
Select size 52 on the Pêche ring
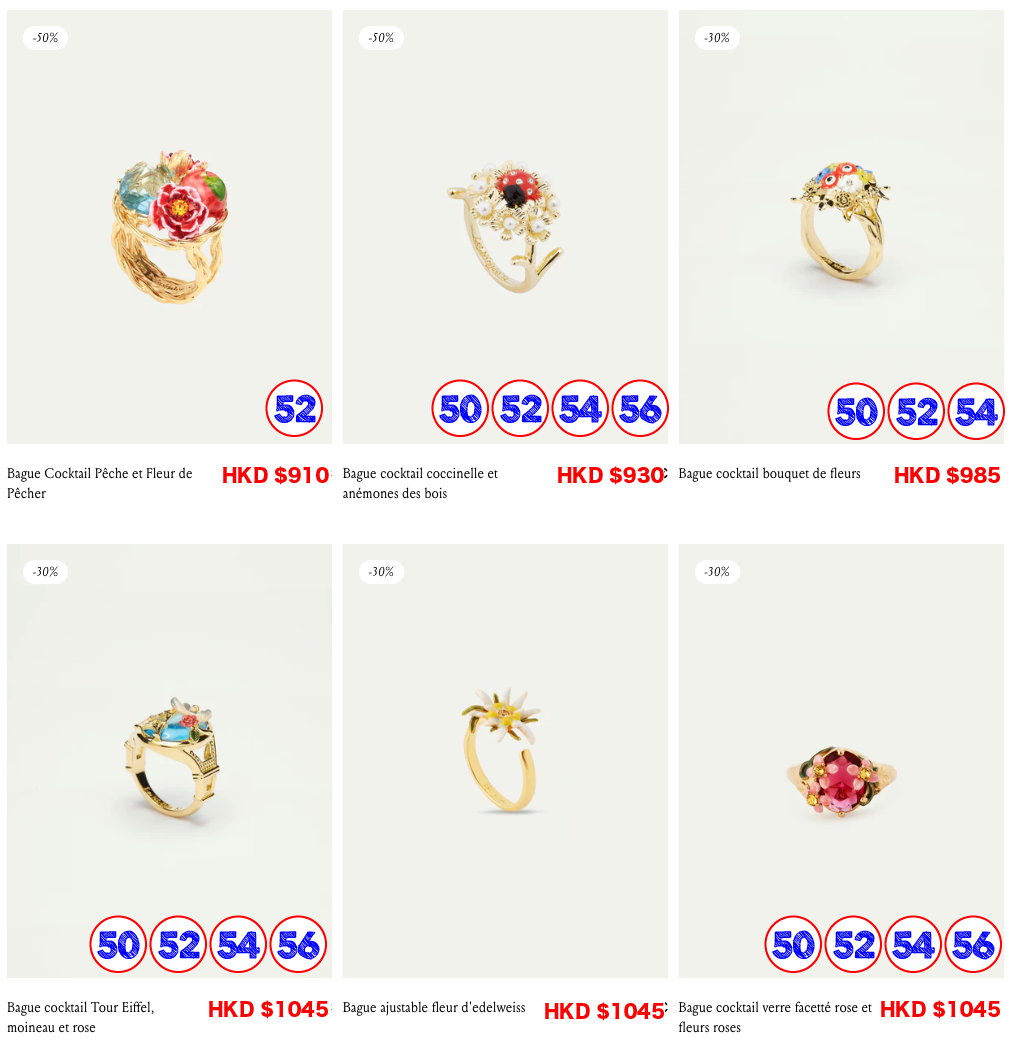(294, 408)
